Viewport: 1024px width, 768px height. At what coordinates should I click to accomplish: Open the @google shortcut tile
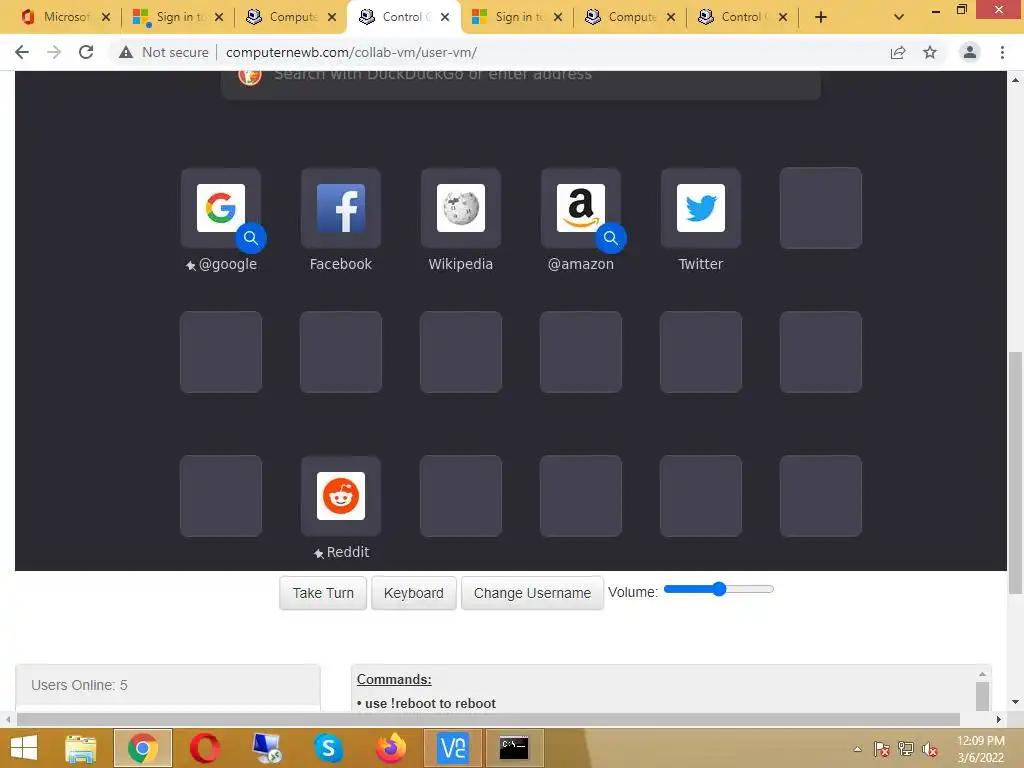[x=221, y=208]
